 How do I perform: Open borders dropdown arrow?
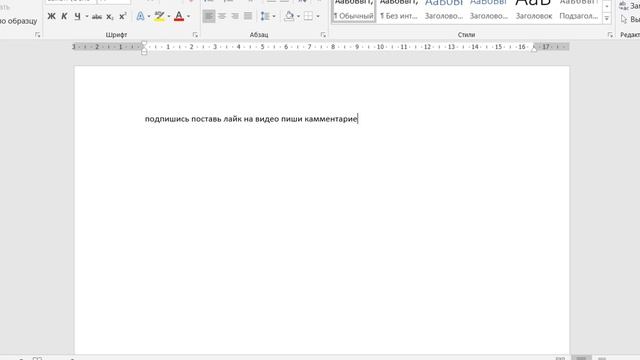point(318,16)
